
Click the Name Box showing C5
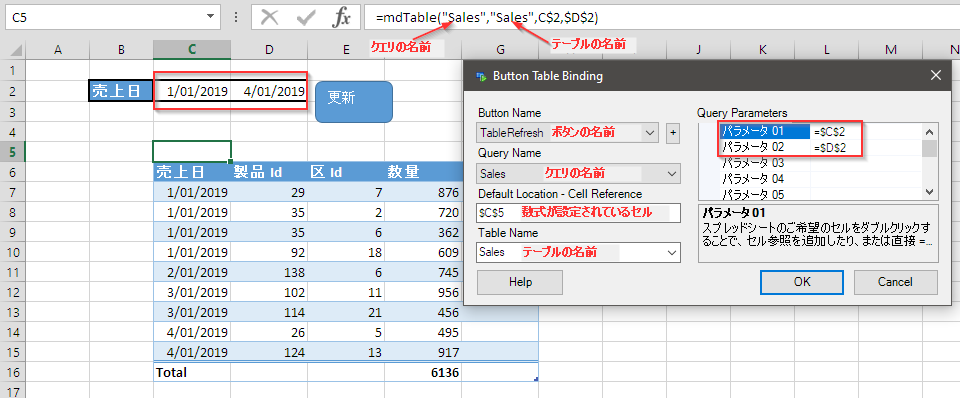(104, 18)
